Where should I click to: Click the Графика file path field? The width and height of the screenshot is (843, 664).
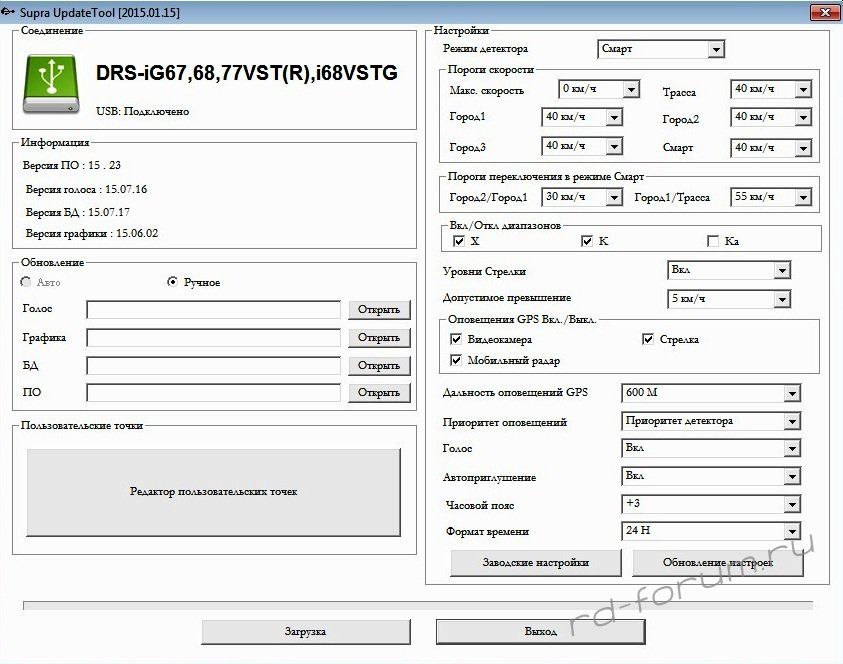(213, 338)
